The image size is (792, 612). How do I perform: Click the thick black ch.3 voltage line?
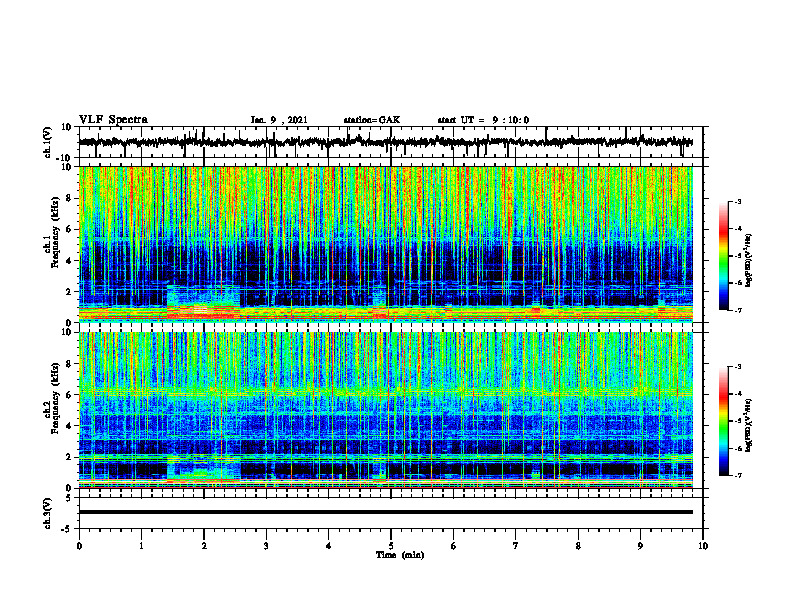385,512
